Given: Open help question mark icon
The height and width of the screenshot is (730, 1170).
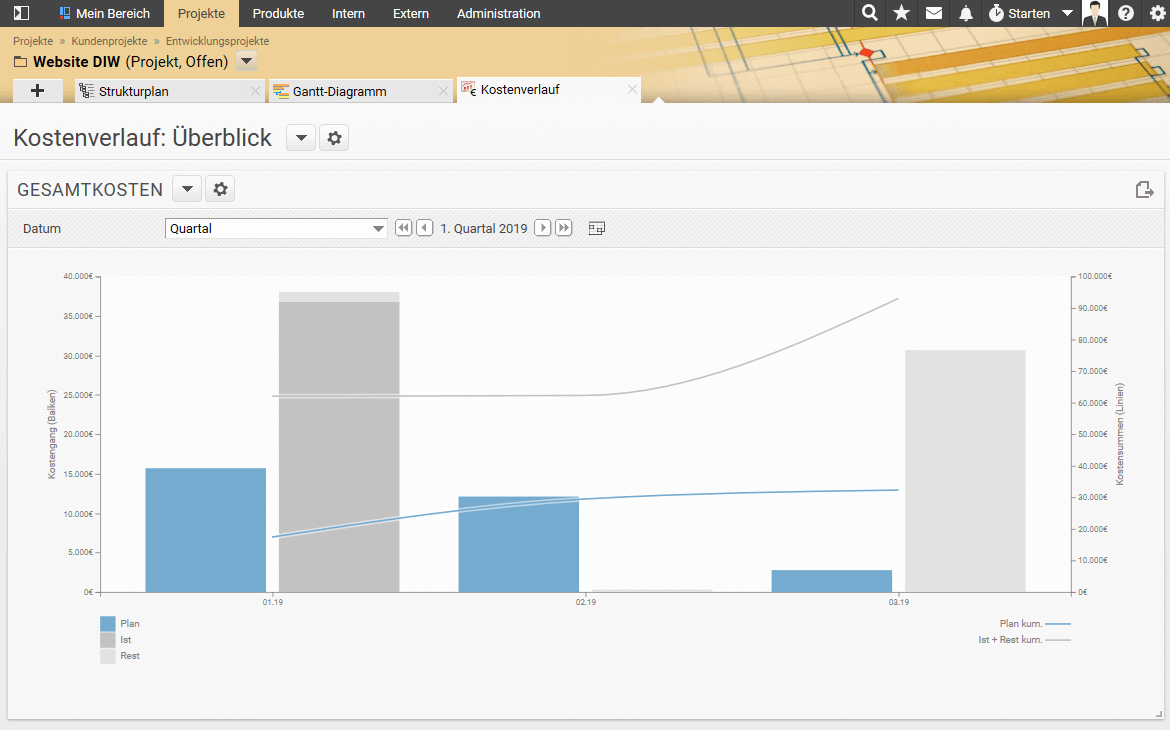Looking at the screenshot, I should click(1126, 13).
